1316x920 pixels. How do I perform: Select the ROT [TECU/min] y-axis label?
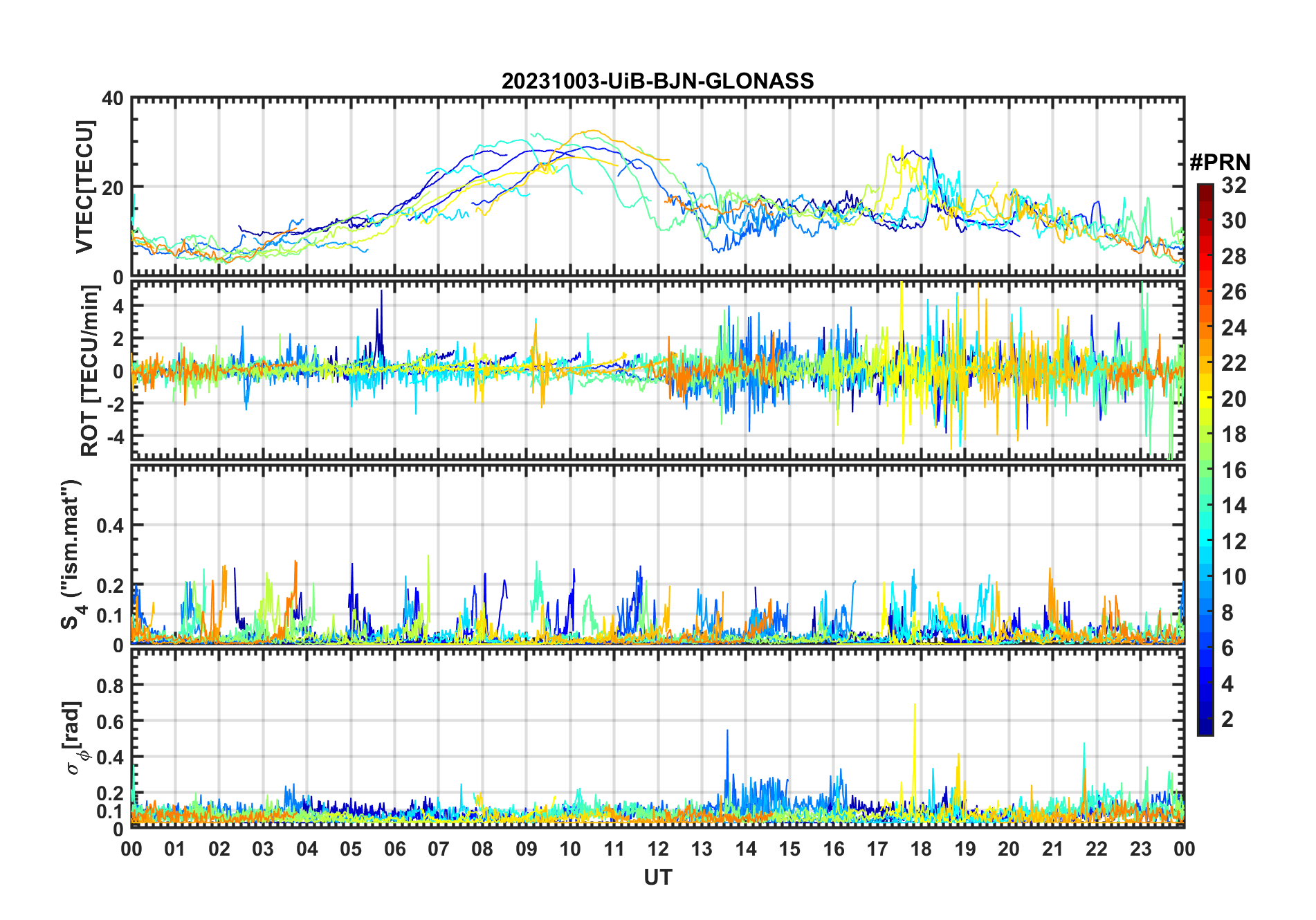pos(89,371)
